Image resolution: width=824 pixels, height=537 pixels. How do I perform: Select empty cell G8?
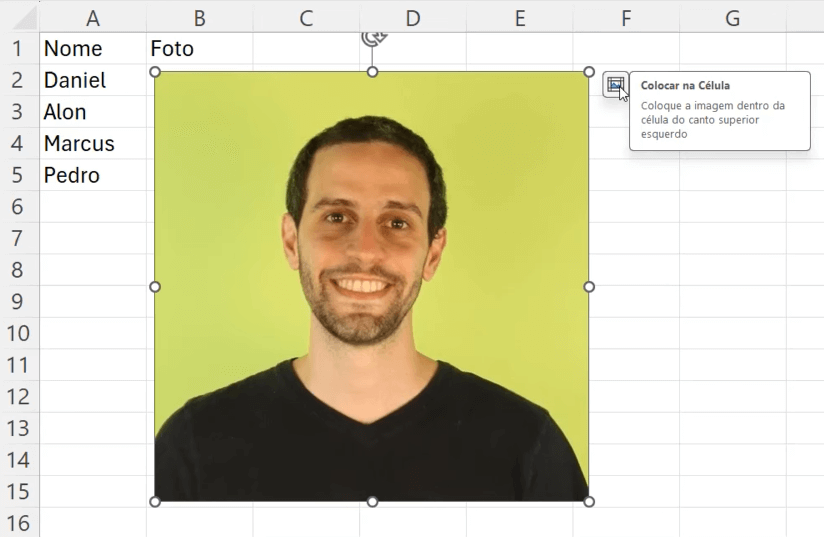point(733,270)
